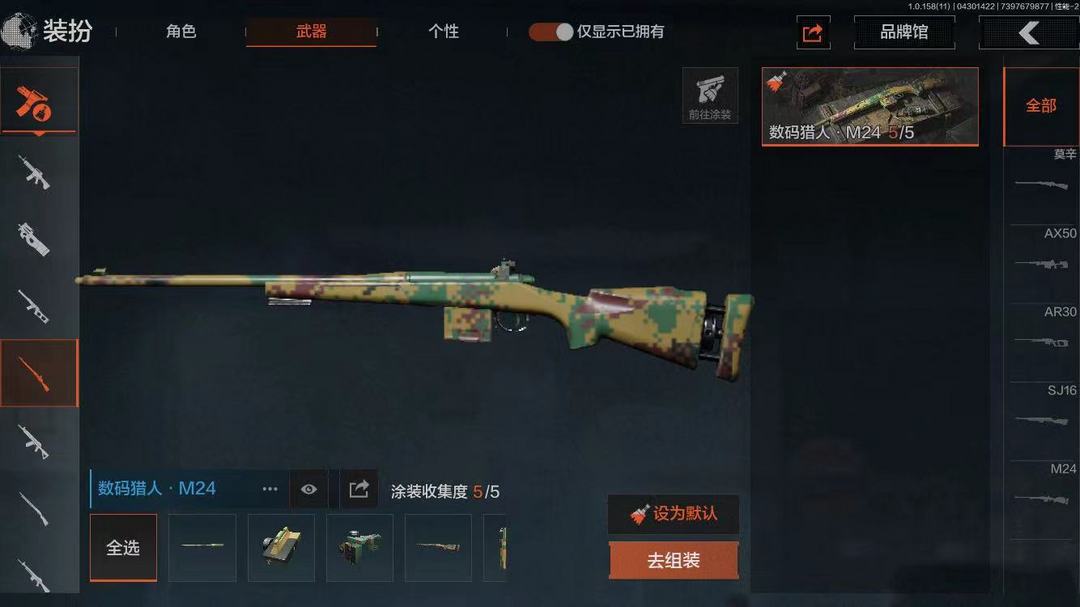
Task: Toggle skin preview with the eye icon
Action: tap(309, 489)
